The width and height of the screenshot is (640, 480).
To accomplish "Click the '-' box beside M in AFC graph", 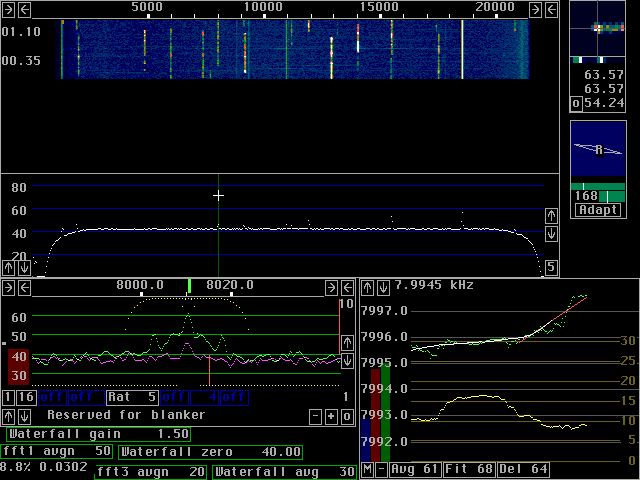I will (382, 469).
